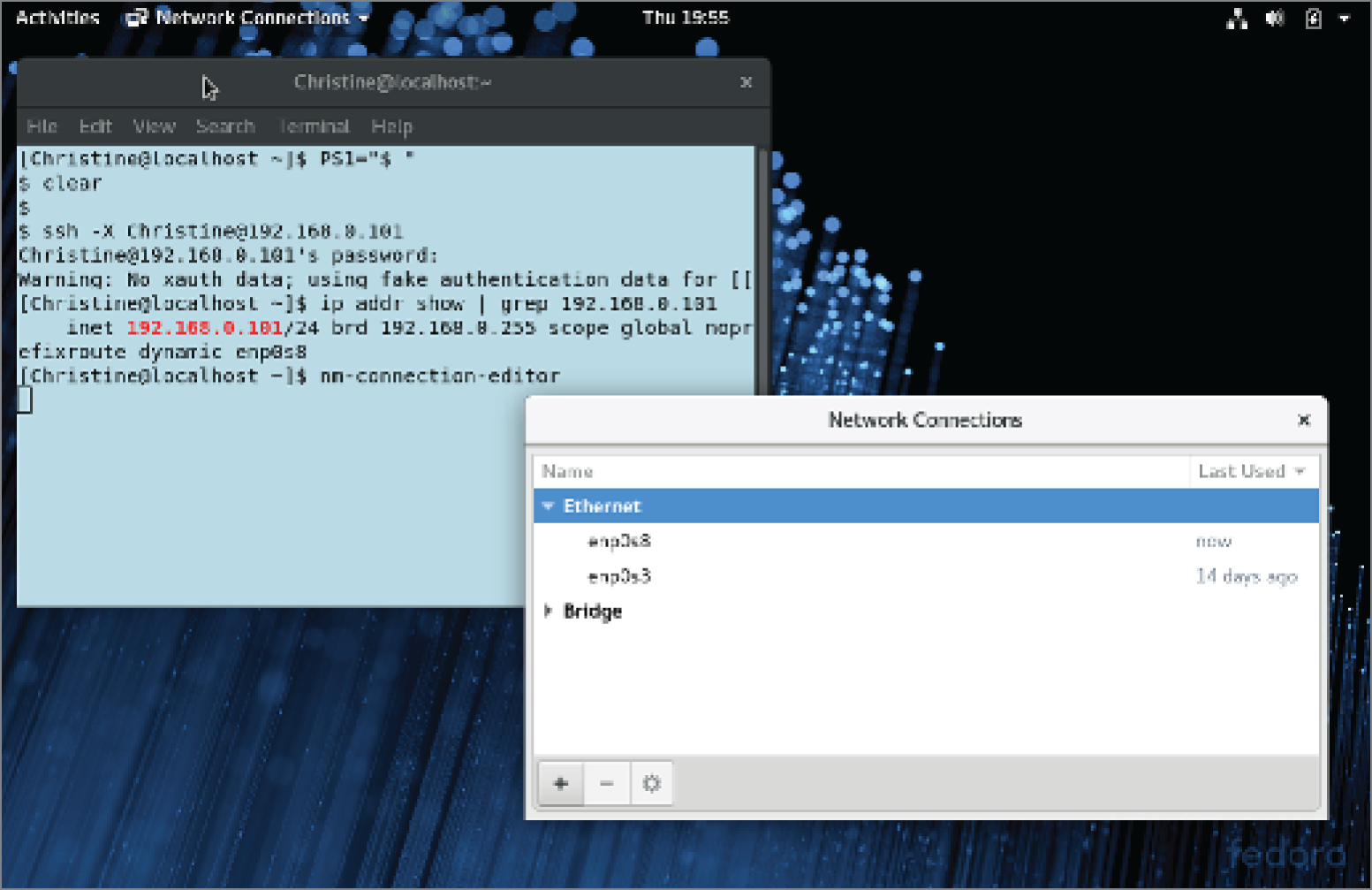The height and width of the screenshot is (890, 1372).
Task: Collapse the Ethernet group
Action: [548, 506]
